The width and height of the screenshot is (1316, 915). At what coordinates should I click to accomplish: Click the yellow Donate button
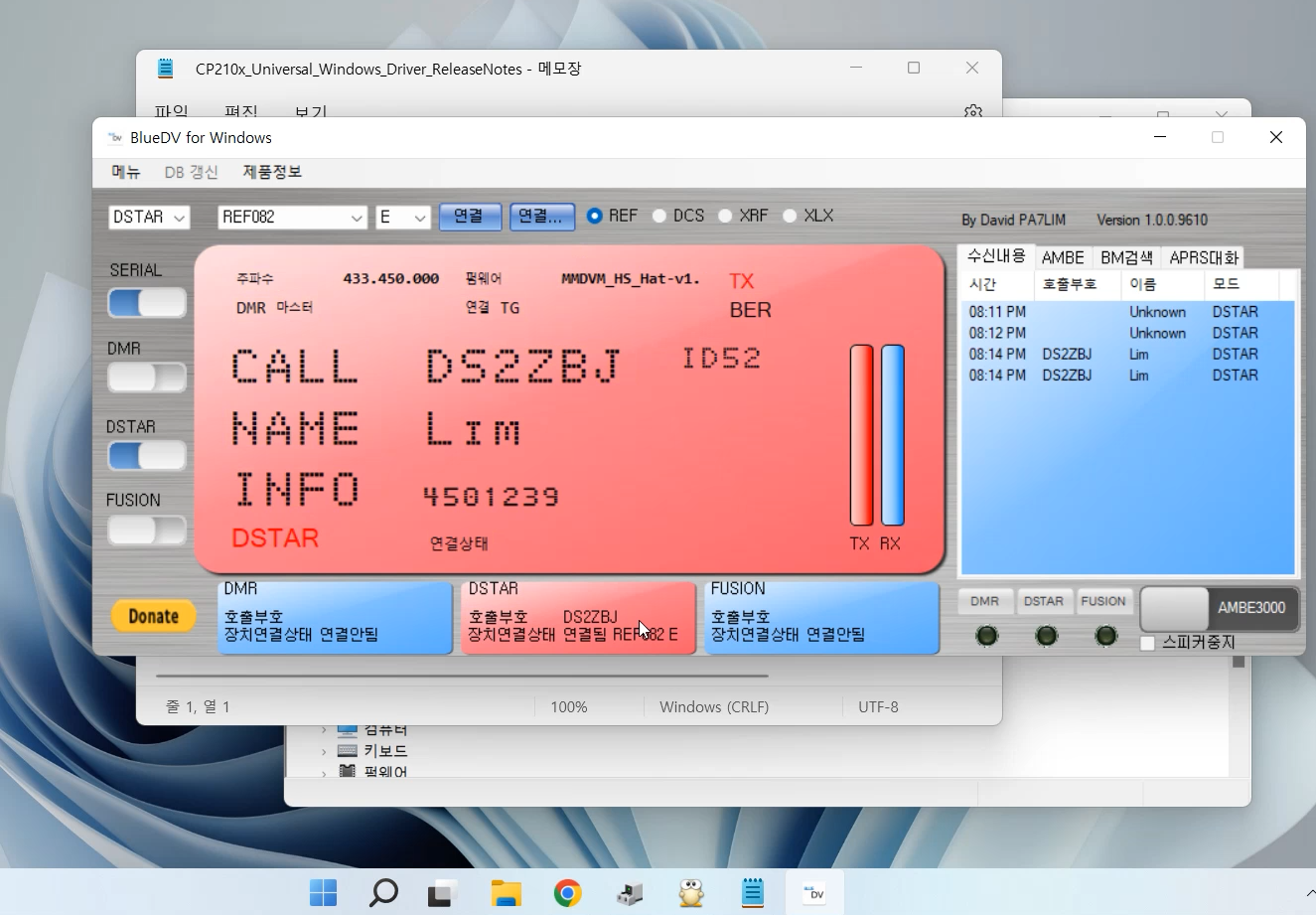click(154, 616)
